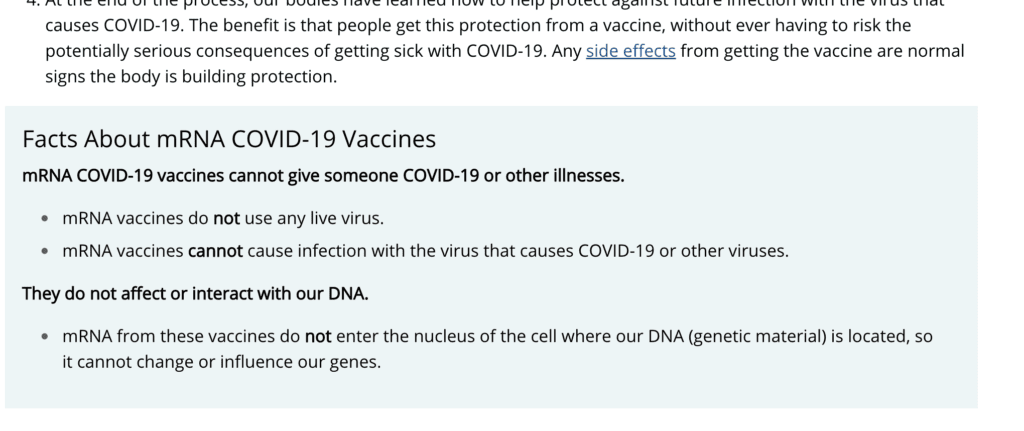Click the "Facts About mRNA COVID-19 Vaccines" heading
The height and width of the screenshot is (431, 1024).
(229, 139)
